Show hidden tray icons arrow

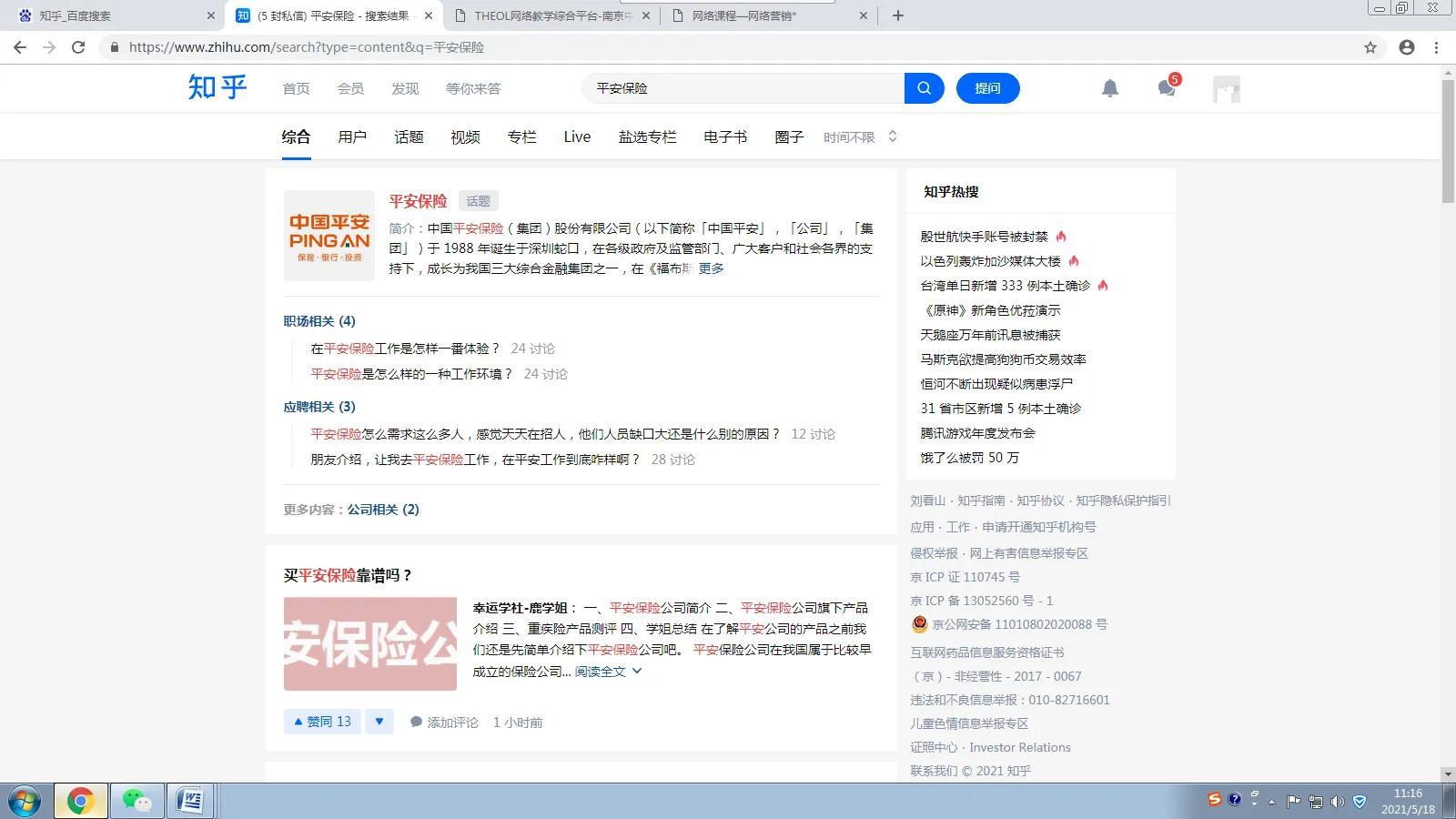tap(1272, 802)
